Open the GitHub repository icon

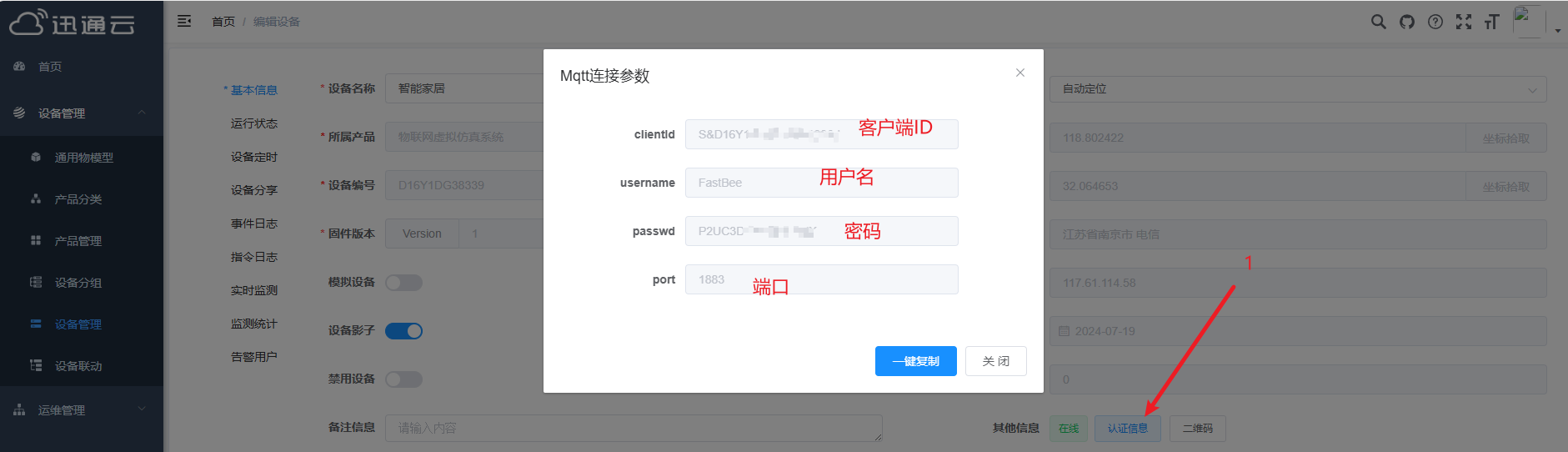(1407, 22)
